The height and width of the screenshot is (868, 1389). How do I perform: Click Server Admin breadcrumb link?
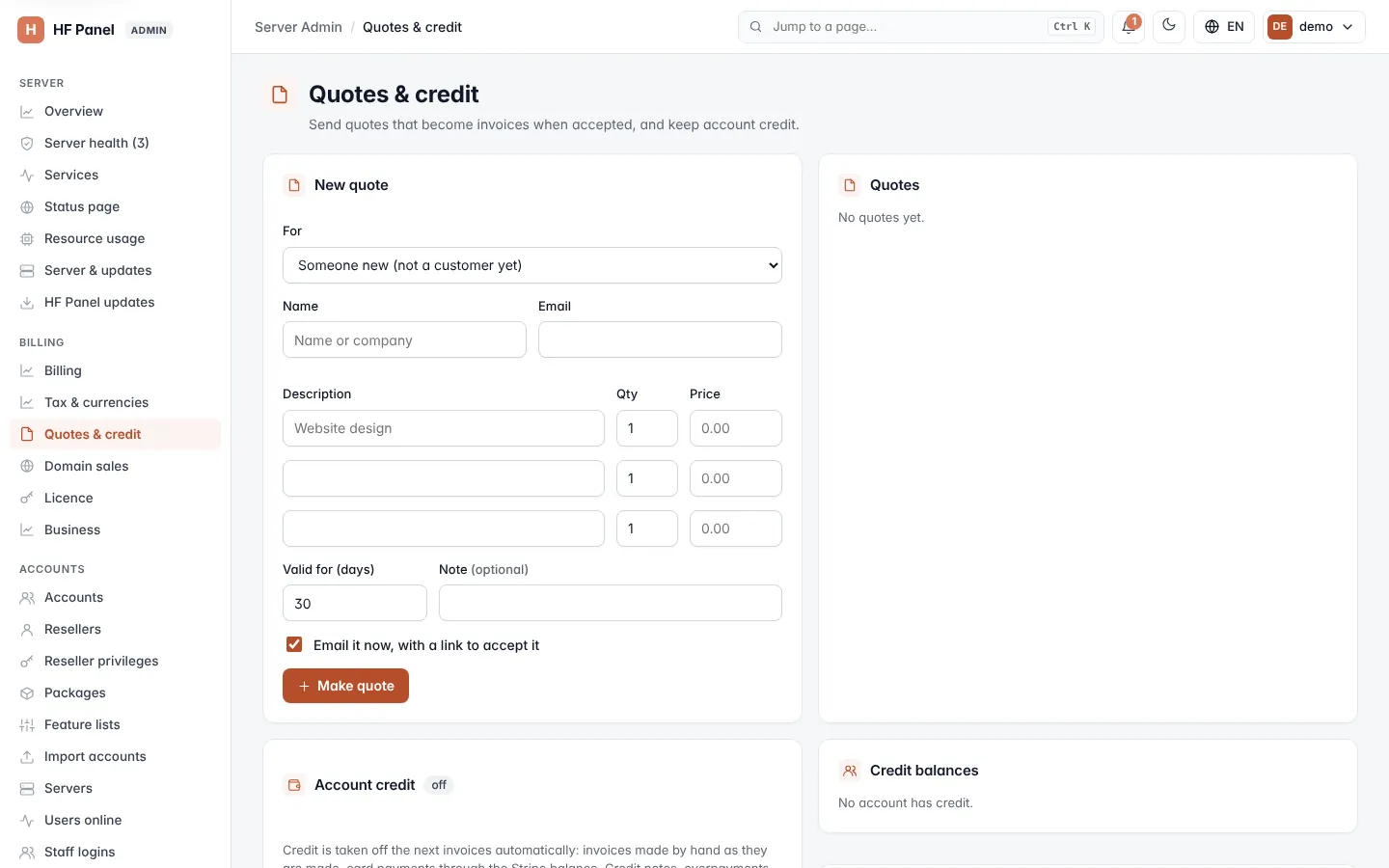298,27
